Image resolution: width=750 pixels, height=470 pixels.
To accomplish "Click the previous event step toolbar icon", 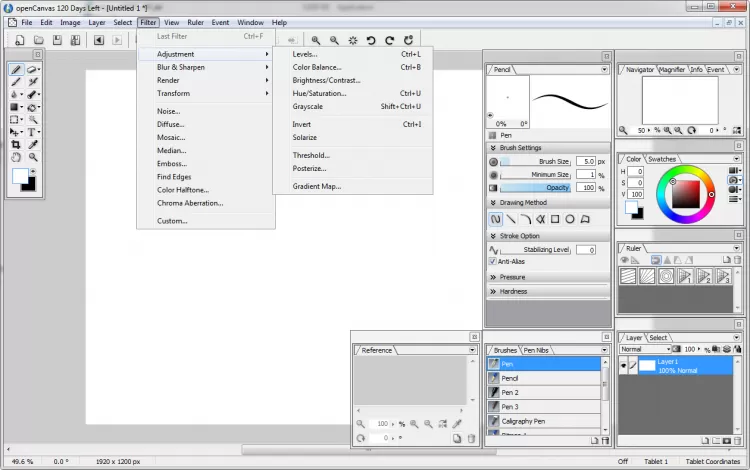I will tap(99, 40).
